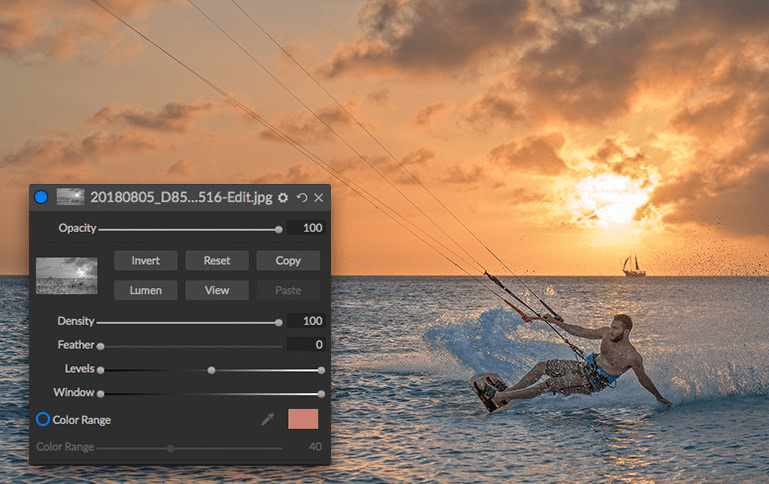Click the Feather slider handle
Viewport: 769px width, 484px height.
pyautogui.click(x=101, y=346)
